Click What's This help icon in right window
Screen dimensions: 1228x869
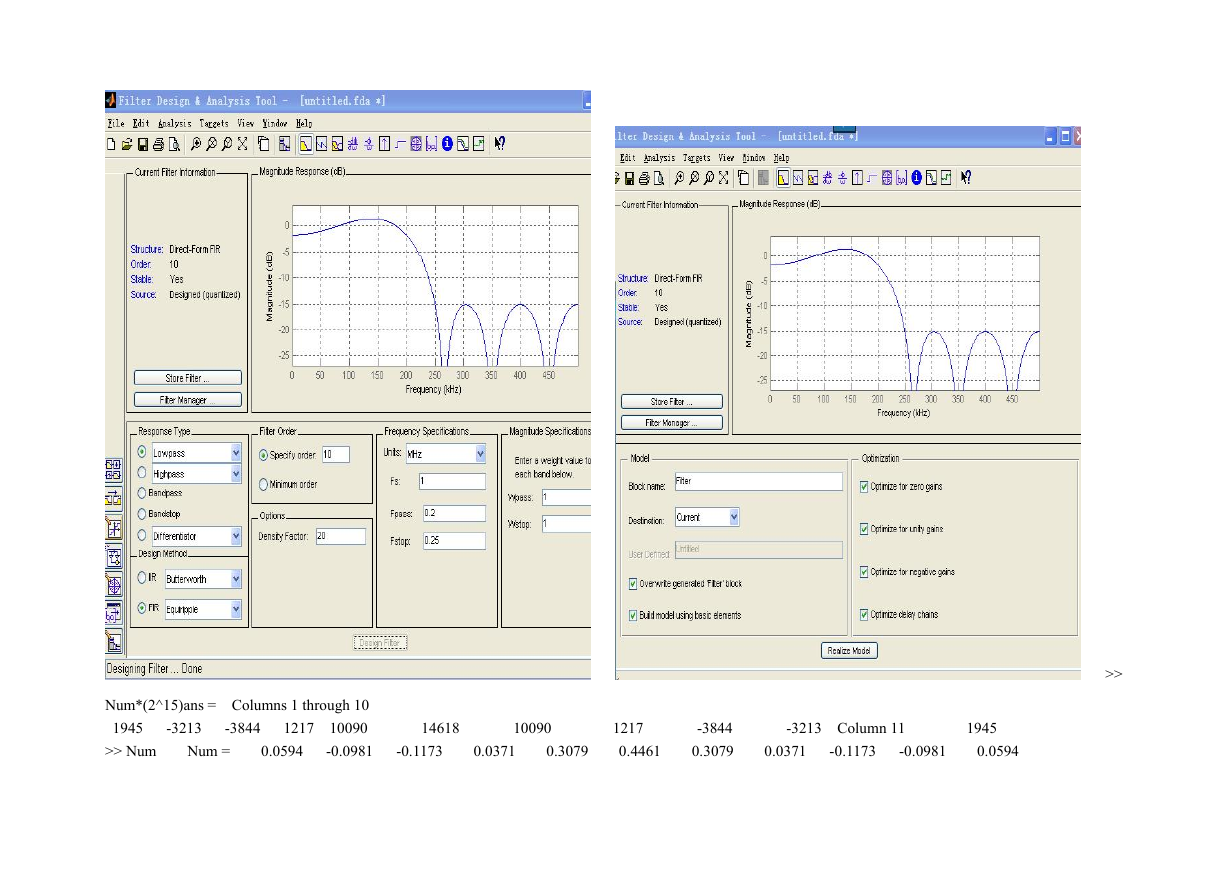(x=966, y=178)
